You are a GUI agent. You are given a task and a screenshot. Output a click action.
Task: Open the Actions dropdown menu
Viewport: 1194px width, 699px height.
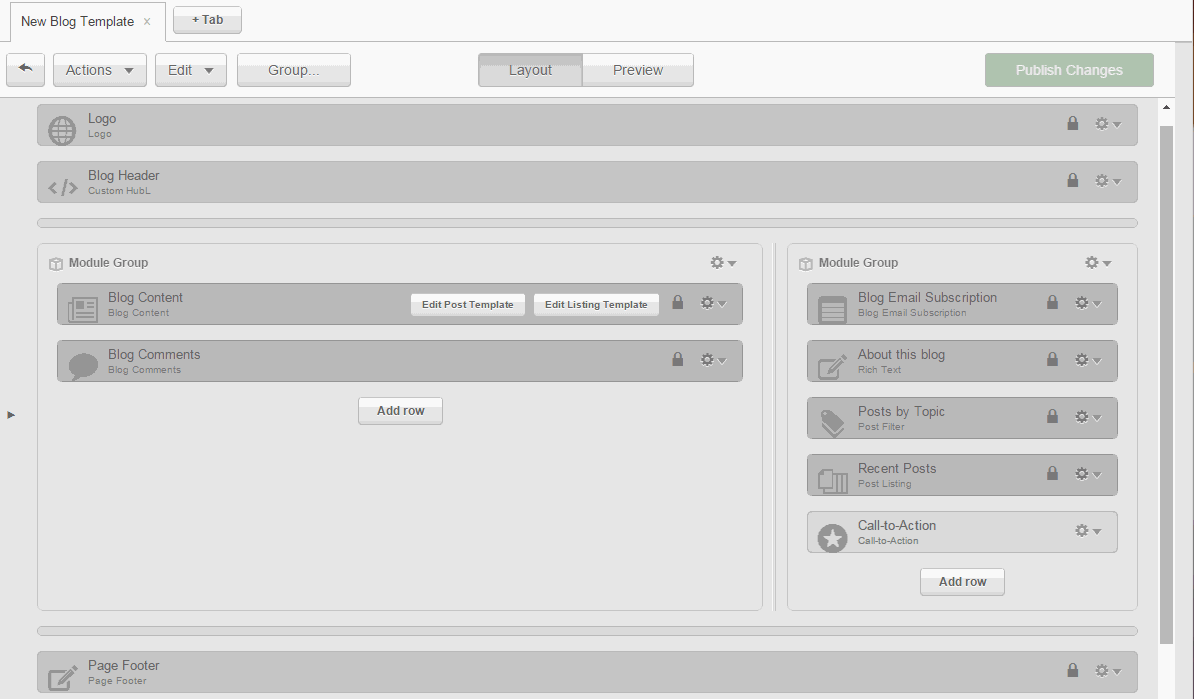point(99,70)
